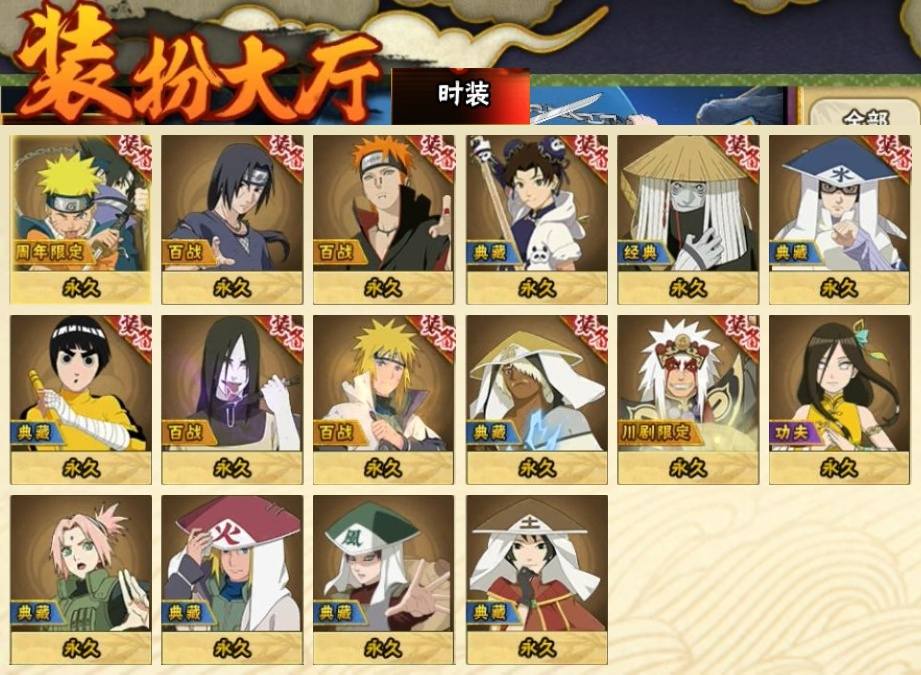The height and width of the screenshot is (675, 921).
Task: Select Tenten's 典藏 costume with panda
Action: point(537,220)
